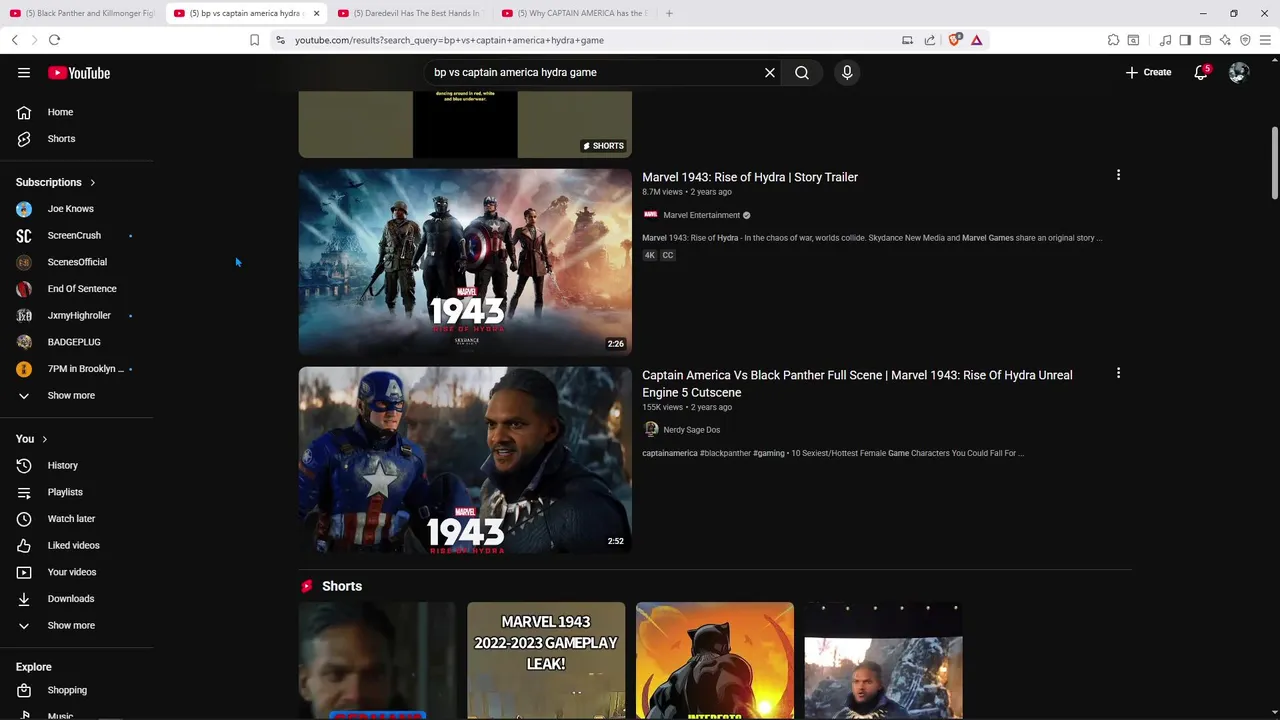Switch to Why CAPTAIN AMERICA tab
The image size is (1280, 720).
tap(572, 13)
